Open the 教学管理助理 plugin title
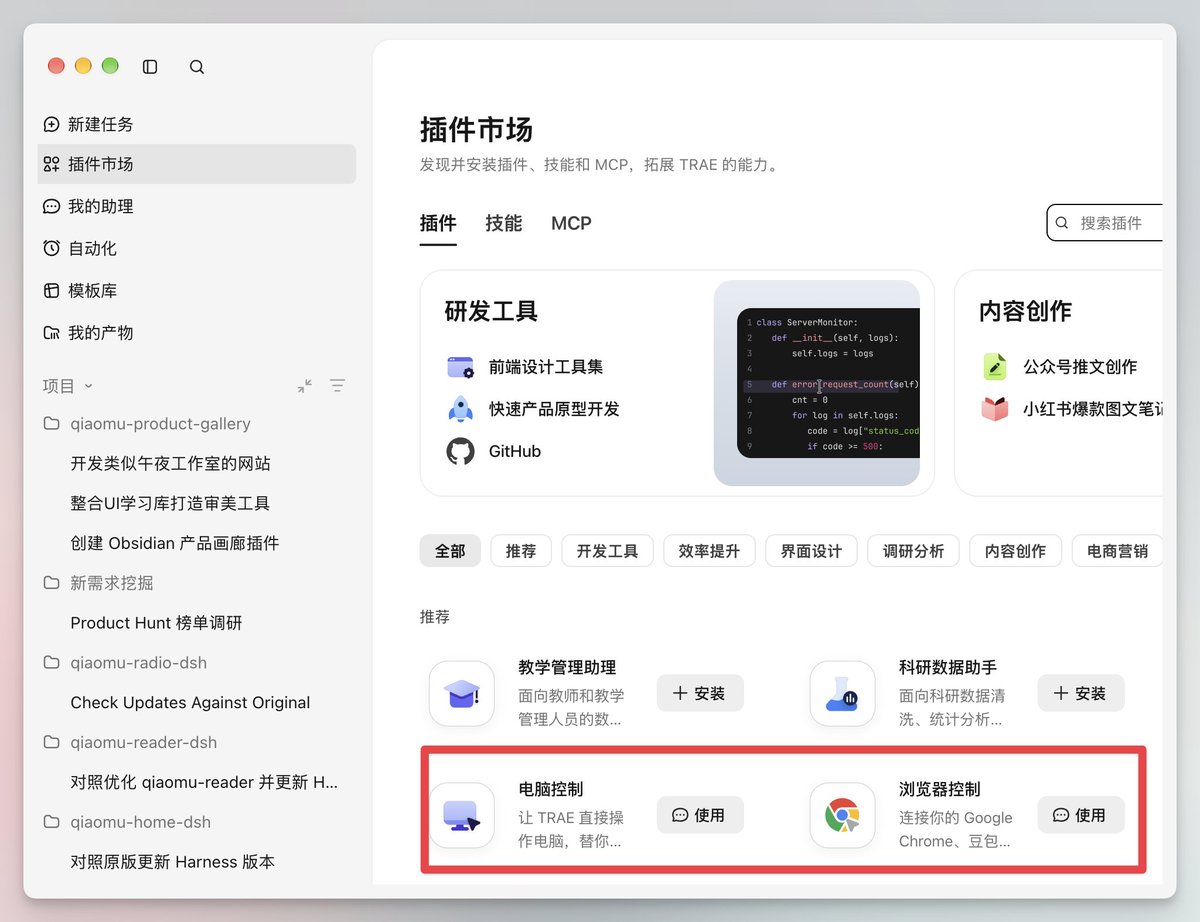This screenshot has width=1200, height=922. click(567, 667)
